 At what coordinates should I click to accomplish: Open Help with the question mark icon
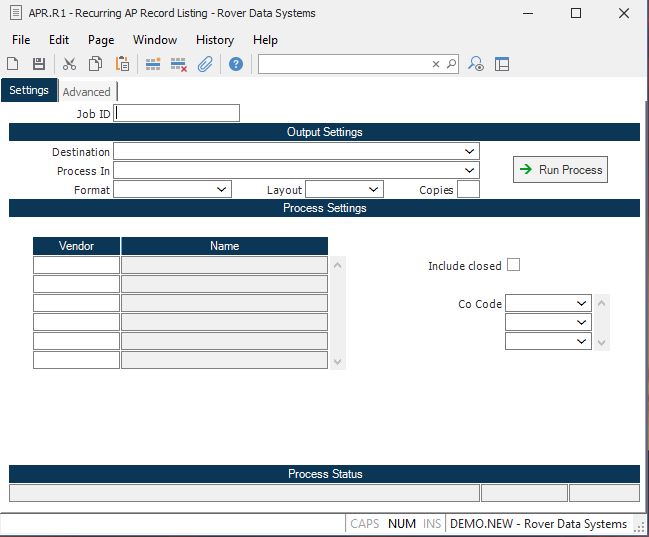(236, 64)
